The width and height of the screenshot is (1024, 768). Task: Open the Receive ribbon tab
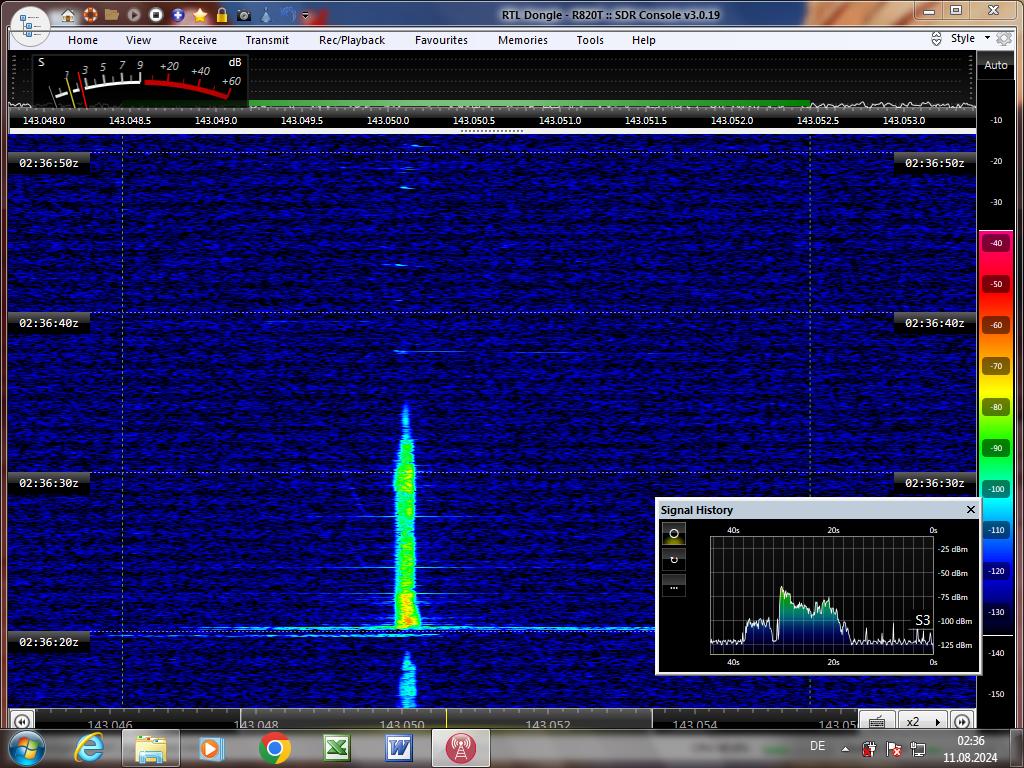click(x=198, y=40)
